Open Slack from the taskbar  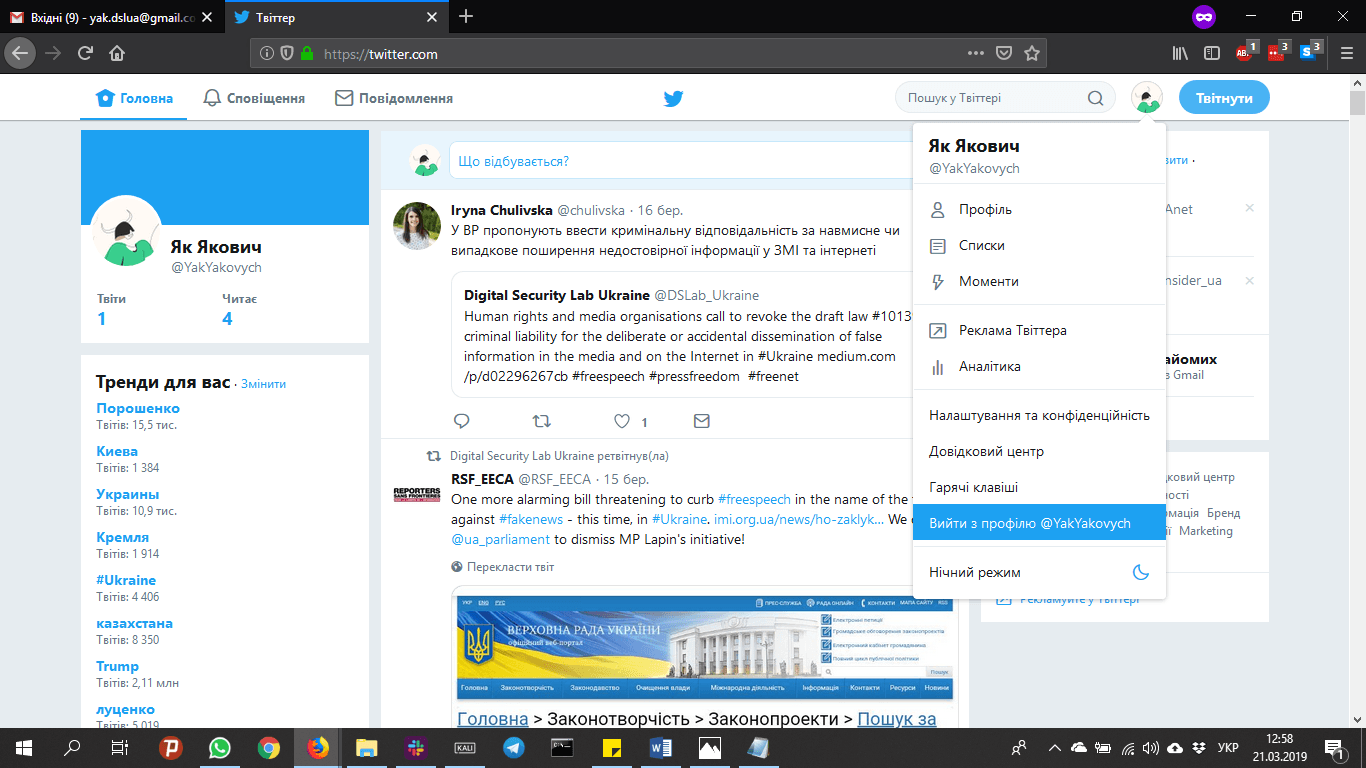tap(416, 748)
